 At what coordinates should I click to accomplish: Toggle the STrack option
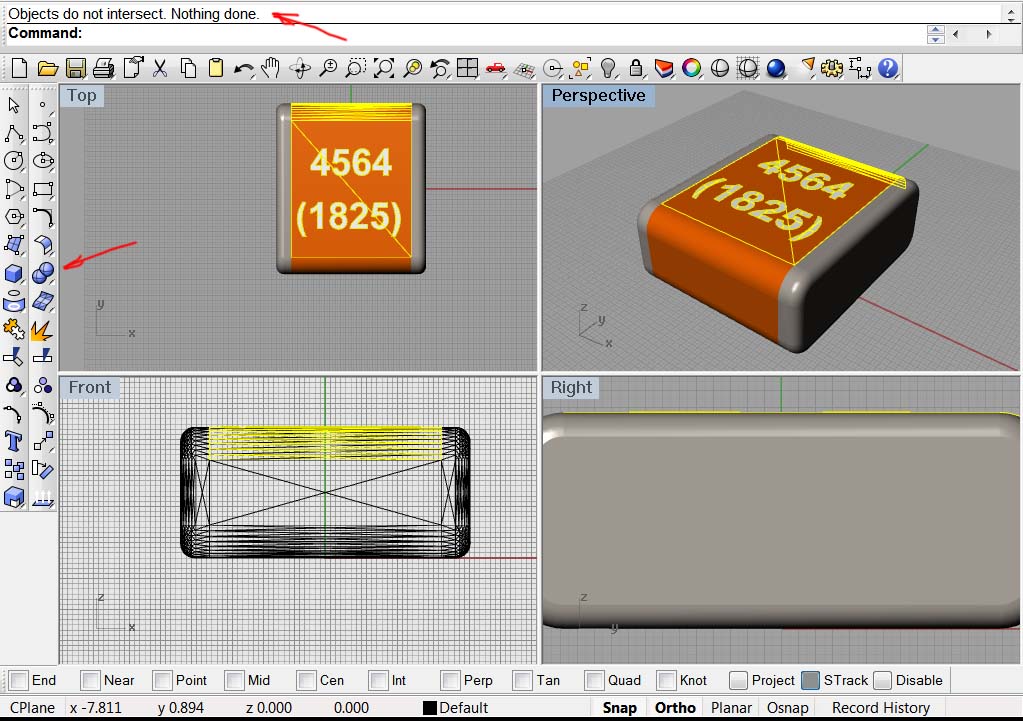pos(810,681)
